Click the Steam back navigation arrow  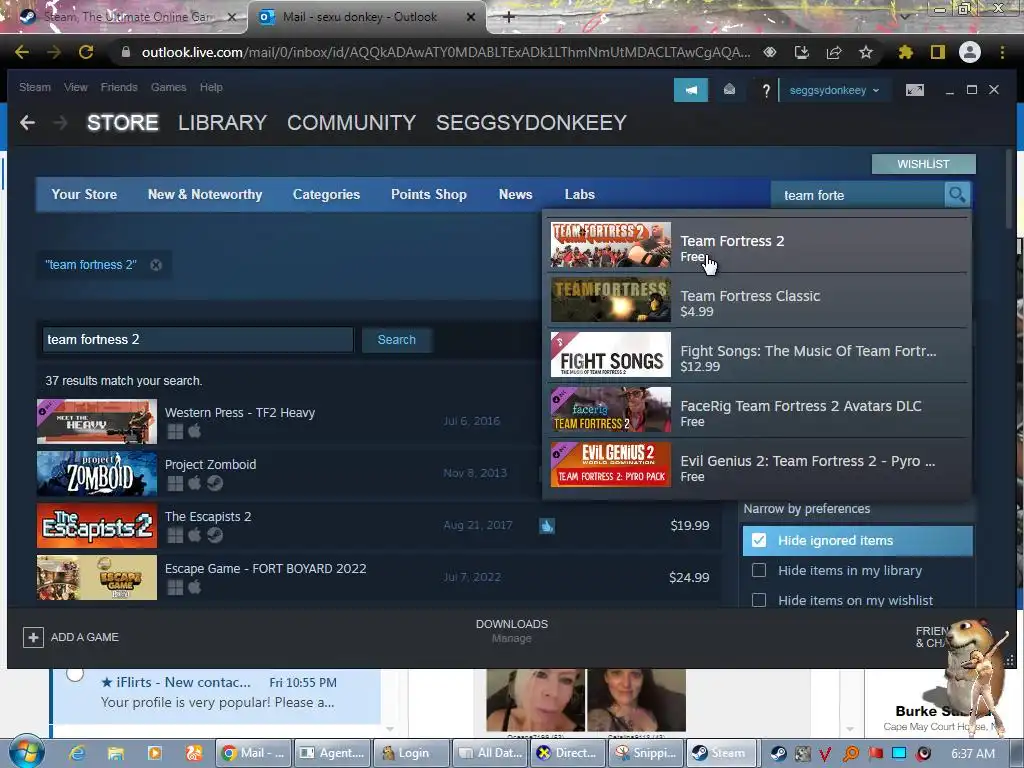[27, 122]
